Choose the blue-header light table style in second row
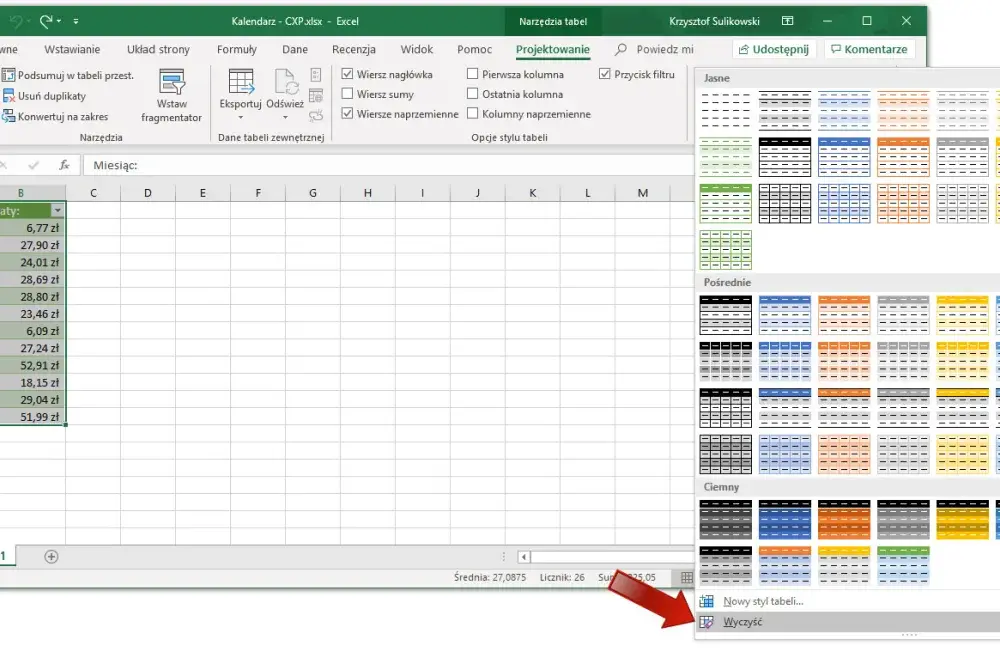Image resolution: width=1000 pixels, height=652 pixels. (844, 157)
